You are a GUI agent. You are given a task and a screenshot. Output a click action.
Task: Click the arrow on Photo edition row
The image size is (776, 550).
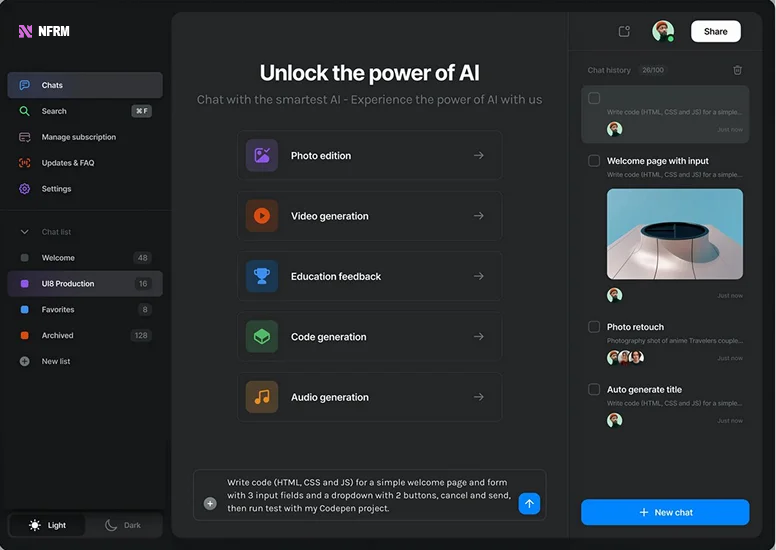(479, 155)
